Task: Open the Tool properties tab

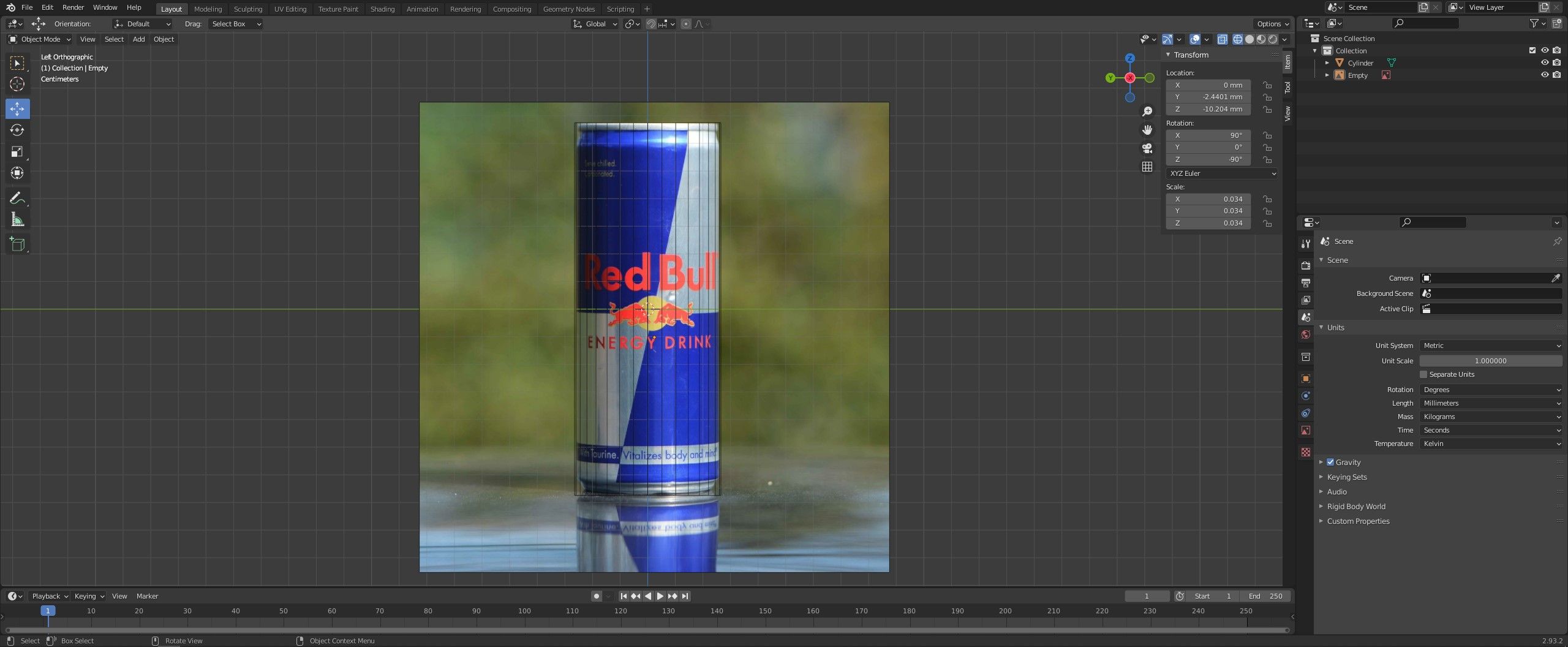Action: [1306, 243]
